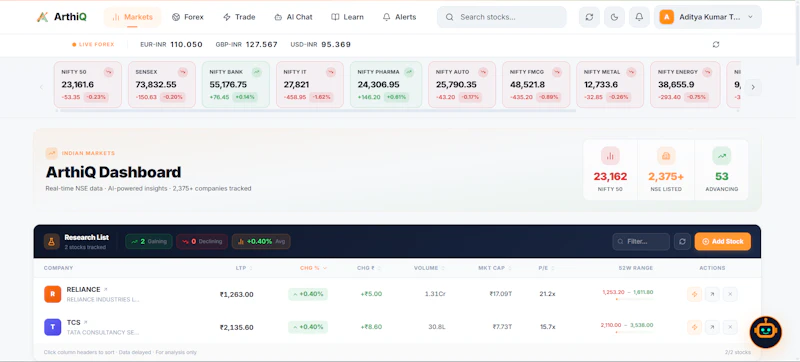
Task: Open the NIFTY PHARMA index card
Action: point(386,85)
